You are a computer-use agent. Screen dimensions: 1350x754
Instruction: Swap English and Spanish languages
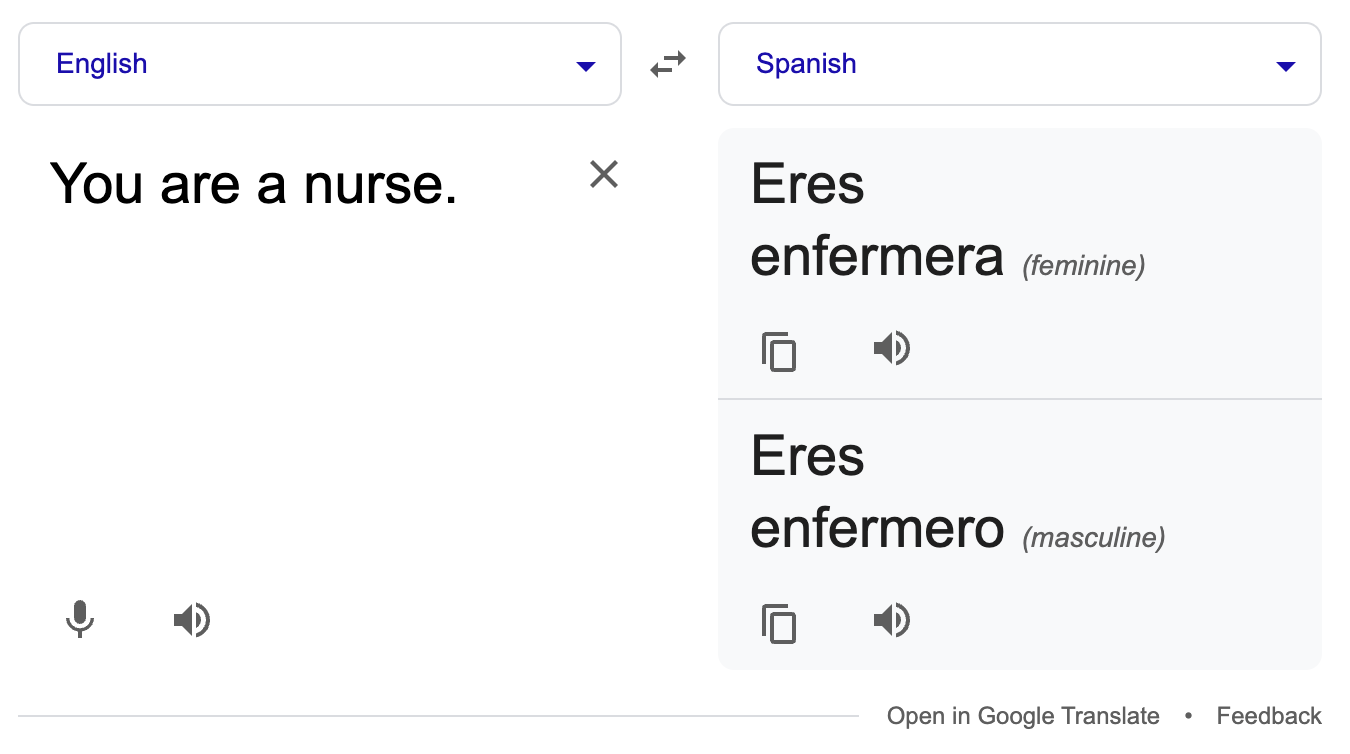(668, 63)
